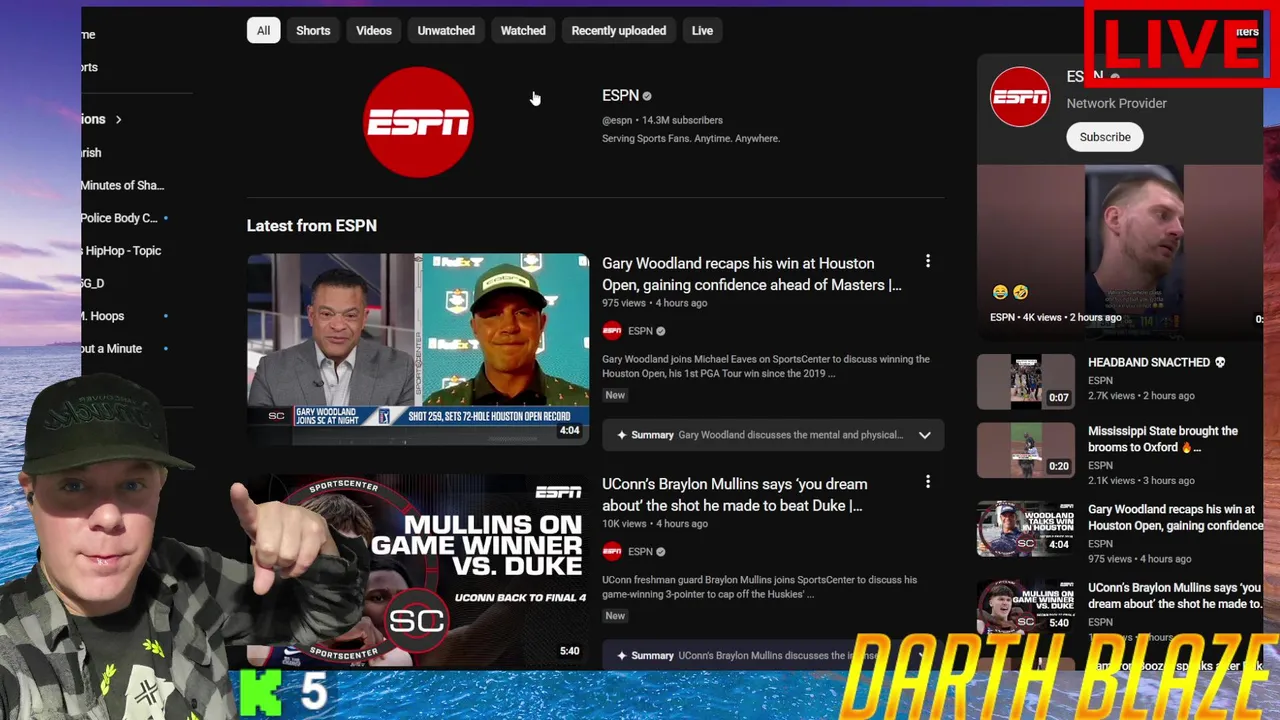Select the All filter chip

[263, 31]
